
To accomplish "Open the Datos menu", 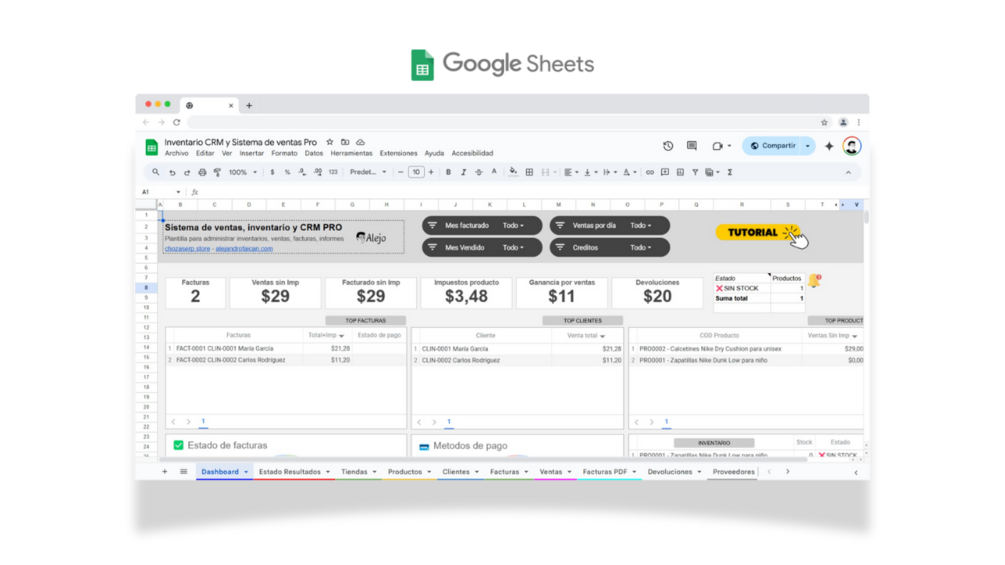I will (313, 154).
